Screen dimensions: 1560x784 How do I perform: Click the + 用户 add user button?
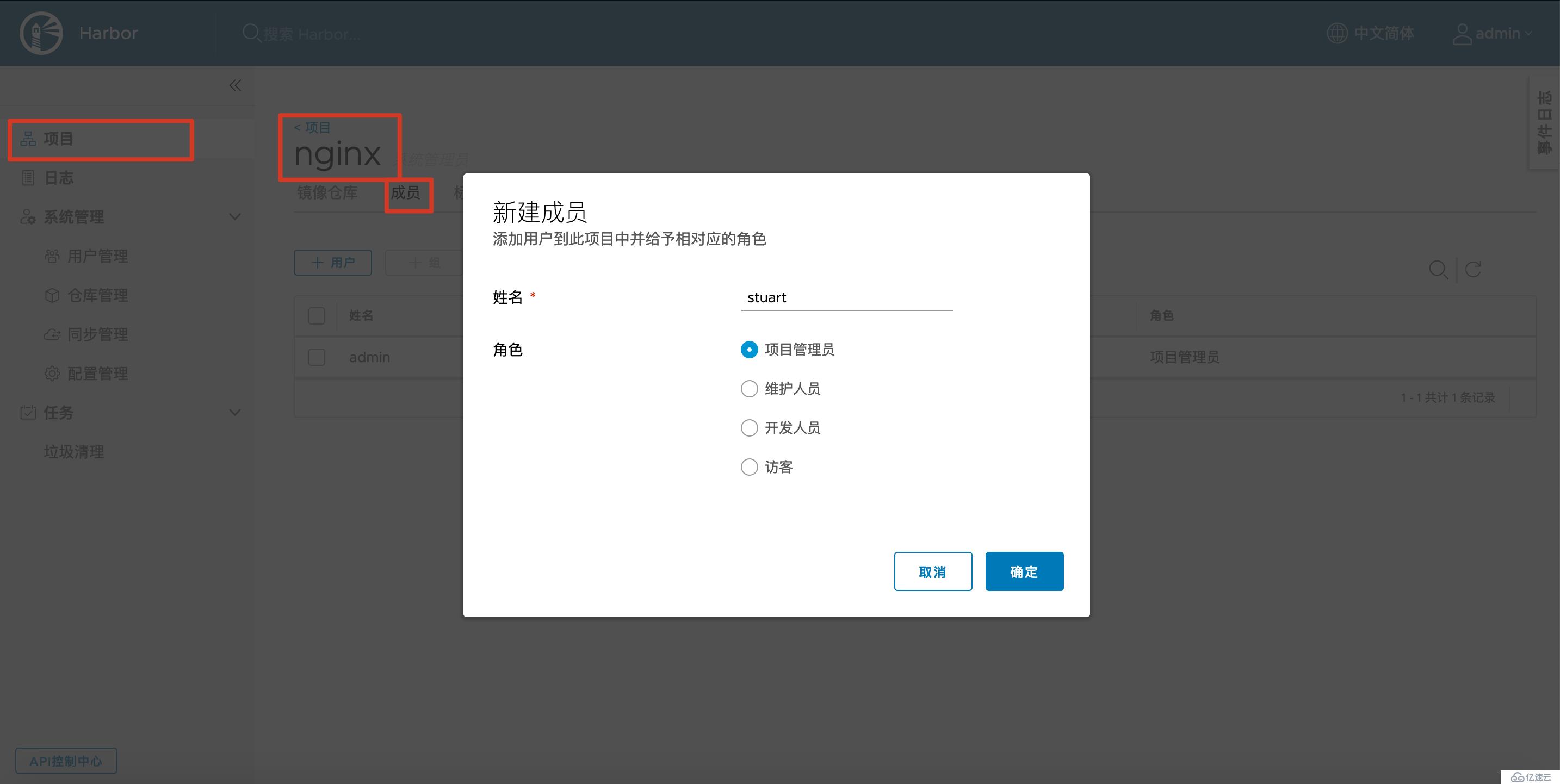pyautogui.click(x=332, y=263)
